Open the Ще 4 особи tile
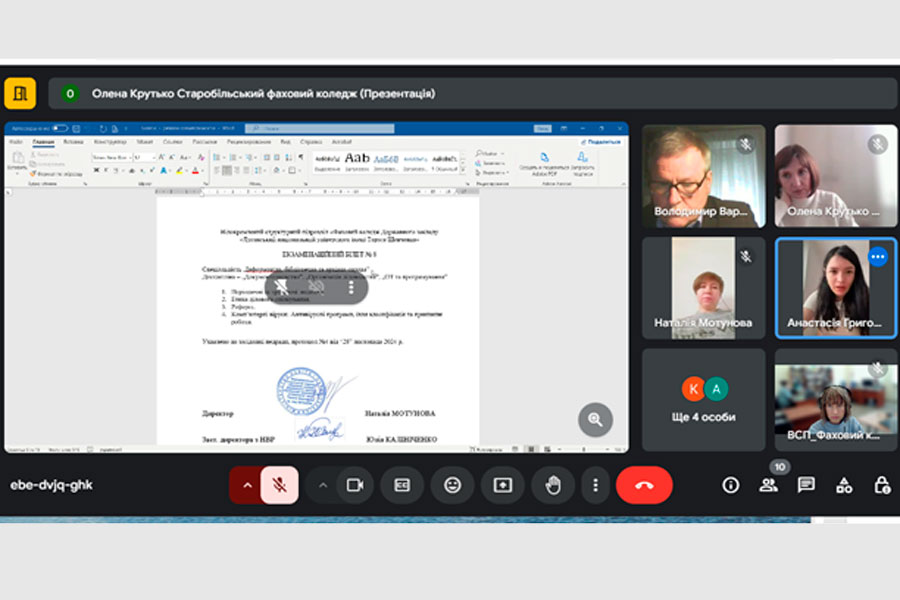 pos(703,400)
